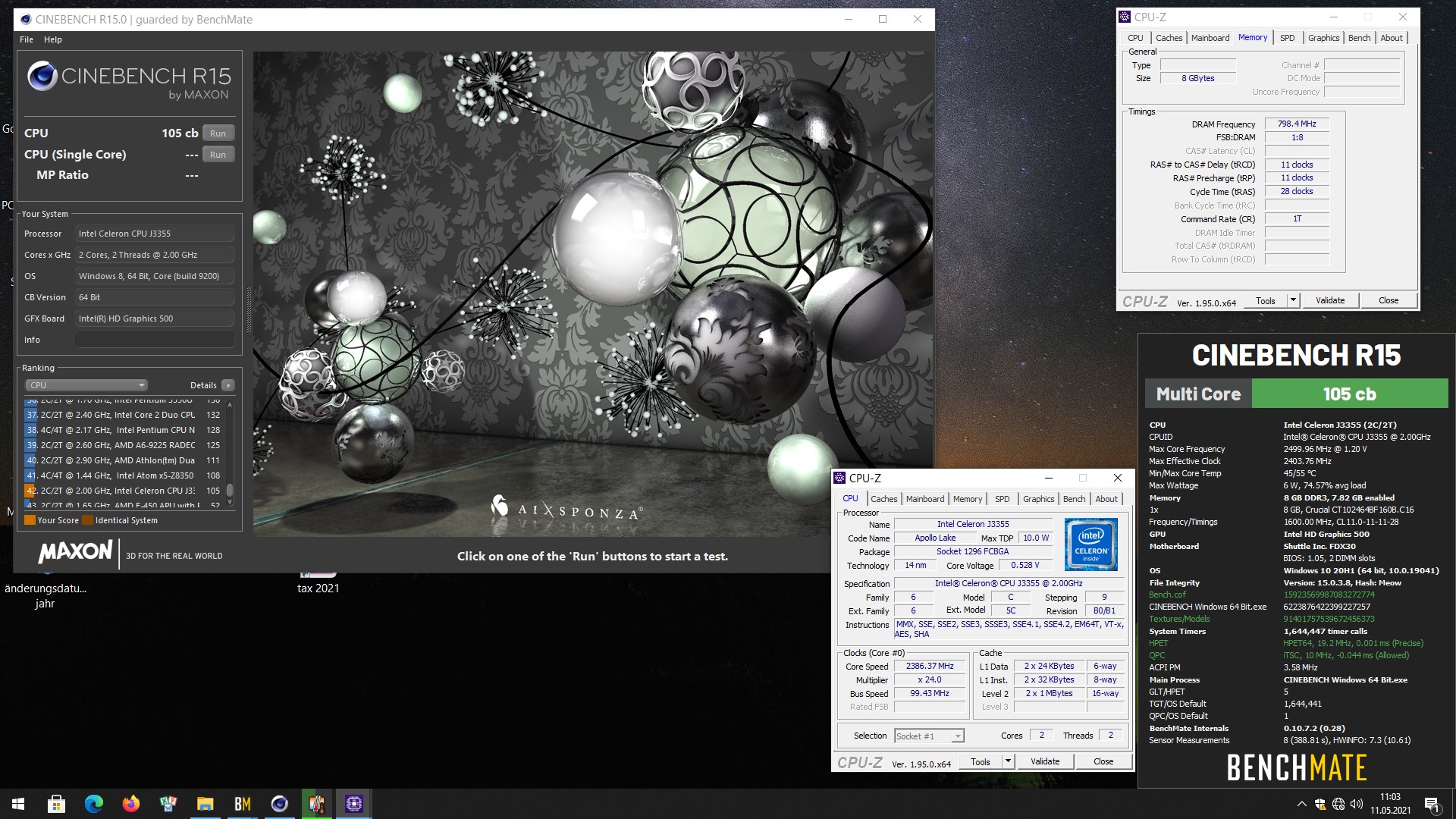Open File Explorer from the taskbar
This screenshot has height=819, width=1456.
tap(206, 804)
